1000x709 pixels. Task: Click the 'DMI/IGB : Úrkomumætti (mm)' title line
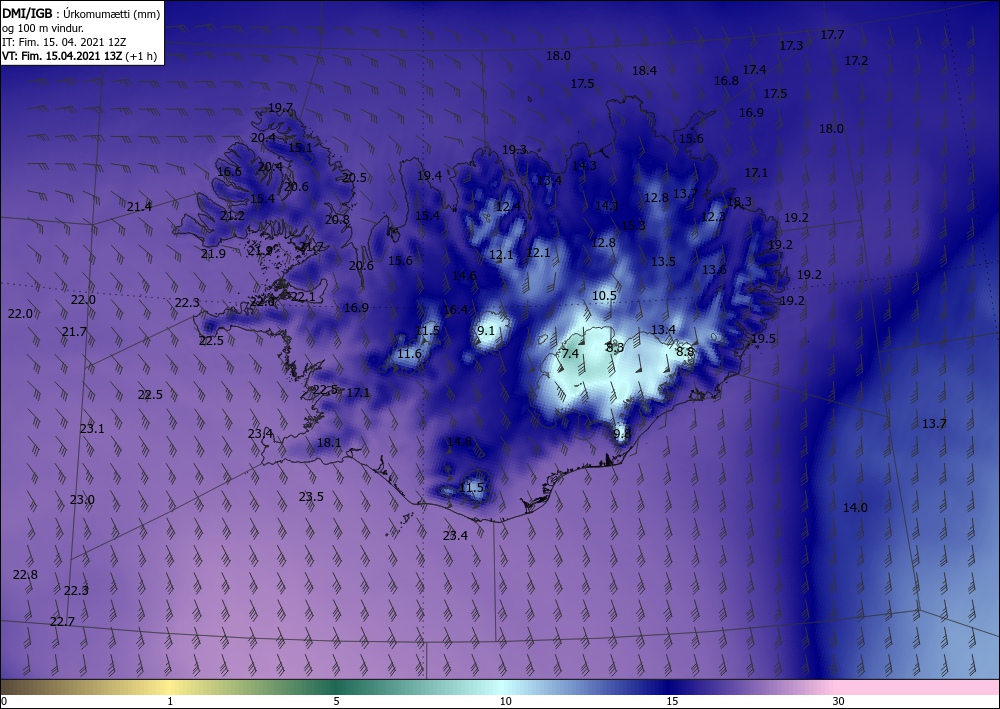(x=81, y=14)
